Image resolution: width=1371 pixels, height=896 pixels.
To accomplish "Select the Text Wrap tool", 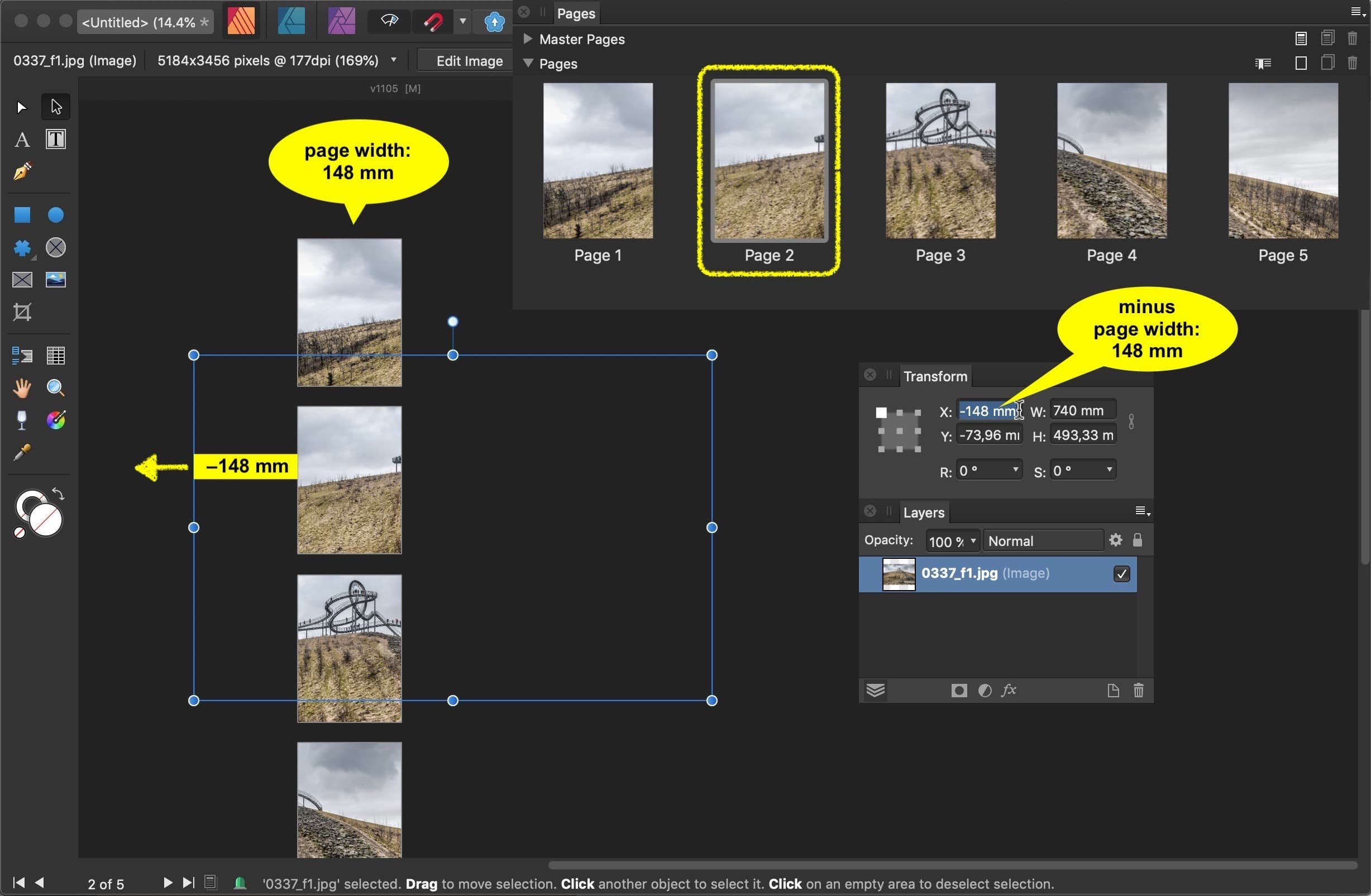I will click(x=22, y=356).
